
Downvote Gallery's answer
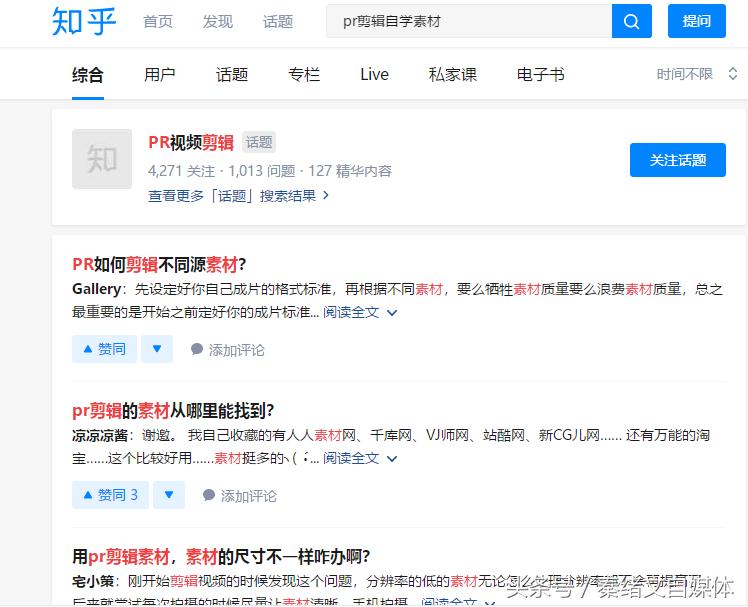point(156,349)
